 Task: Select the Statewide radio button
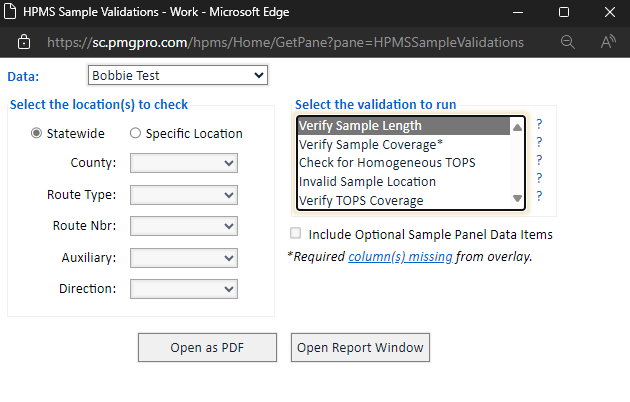36,133
